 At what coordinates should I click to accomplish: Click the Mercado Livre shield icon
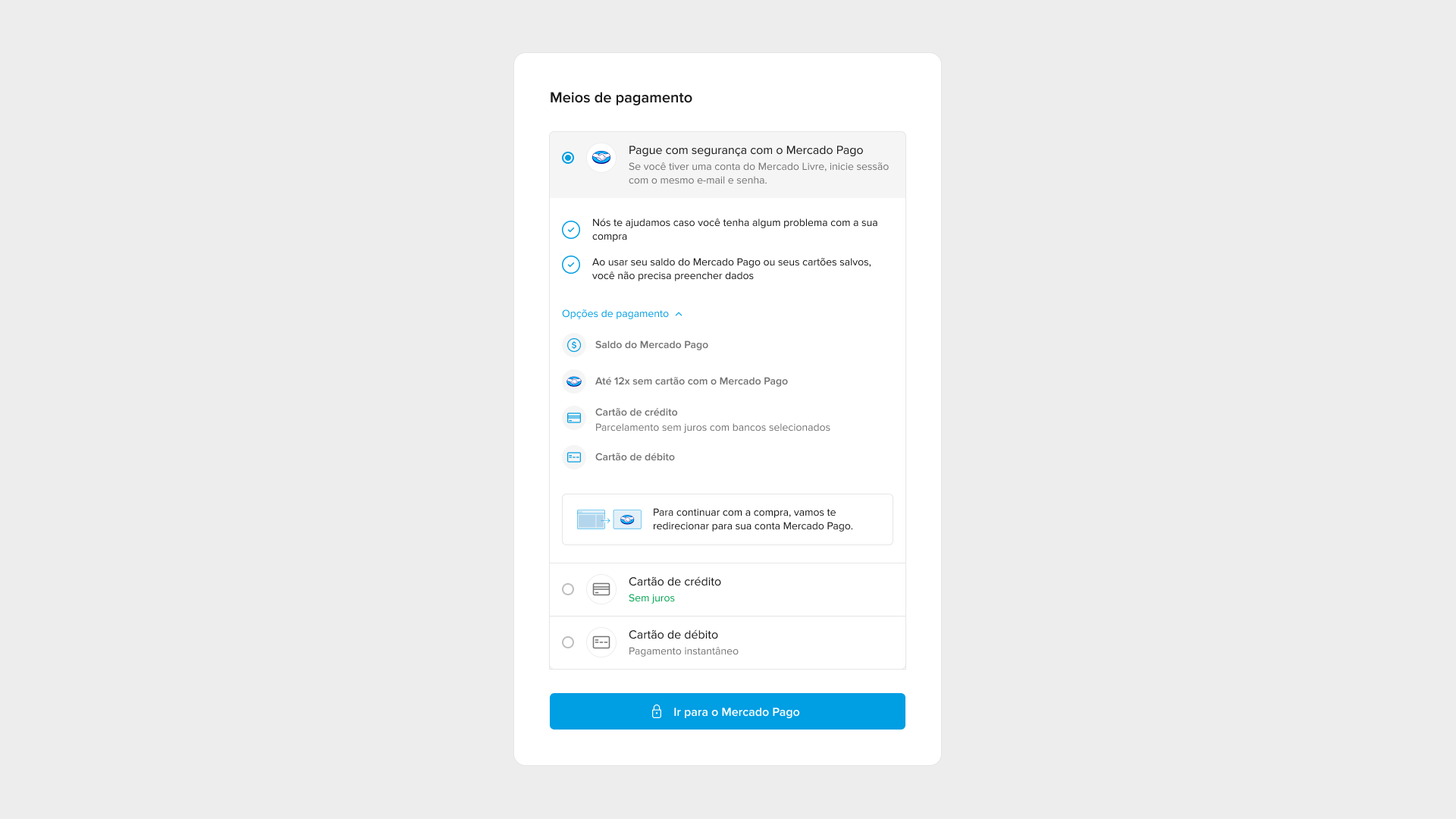point(600,157)
